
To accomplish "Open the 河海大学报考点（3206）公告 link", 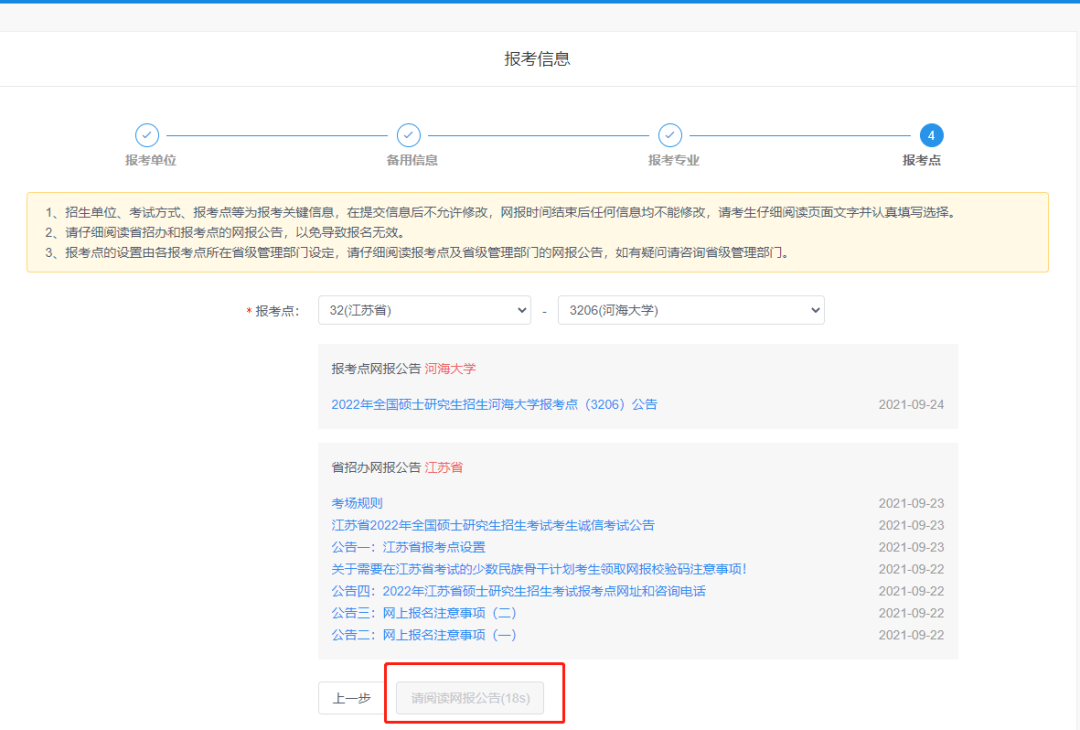I will (494, 405).
